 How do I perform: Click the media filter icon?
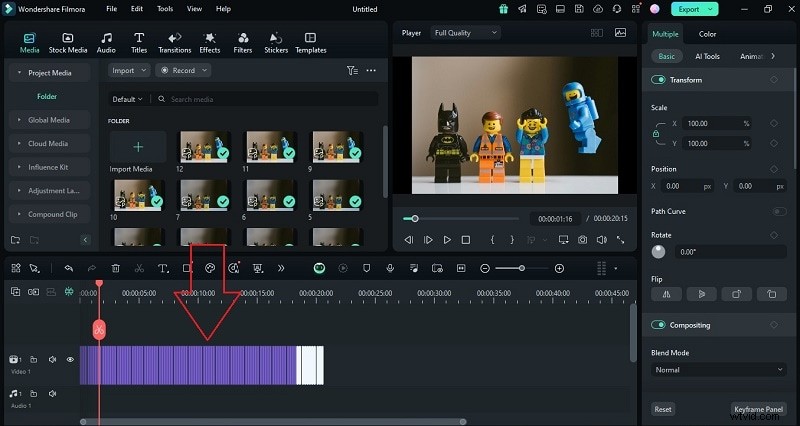point(352,70)
